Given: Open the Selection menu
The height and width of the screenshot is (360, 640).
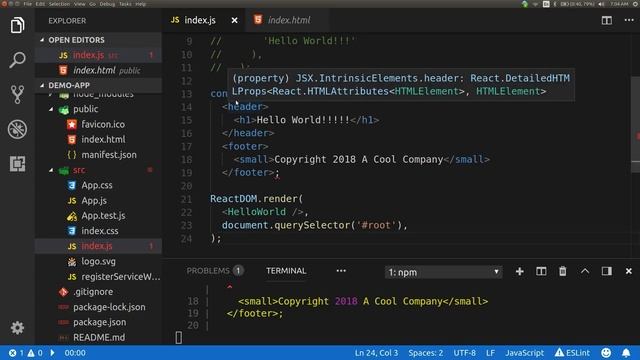Looking at the screenshot, I should coord(59,4).
